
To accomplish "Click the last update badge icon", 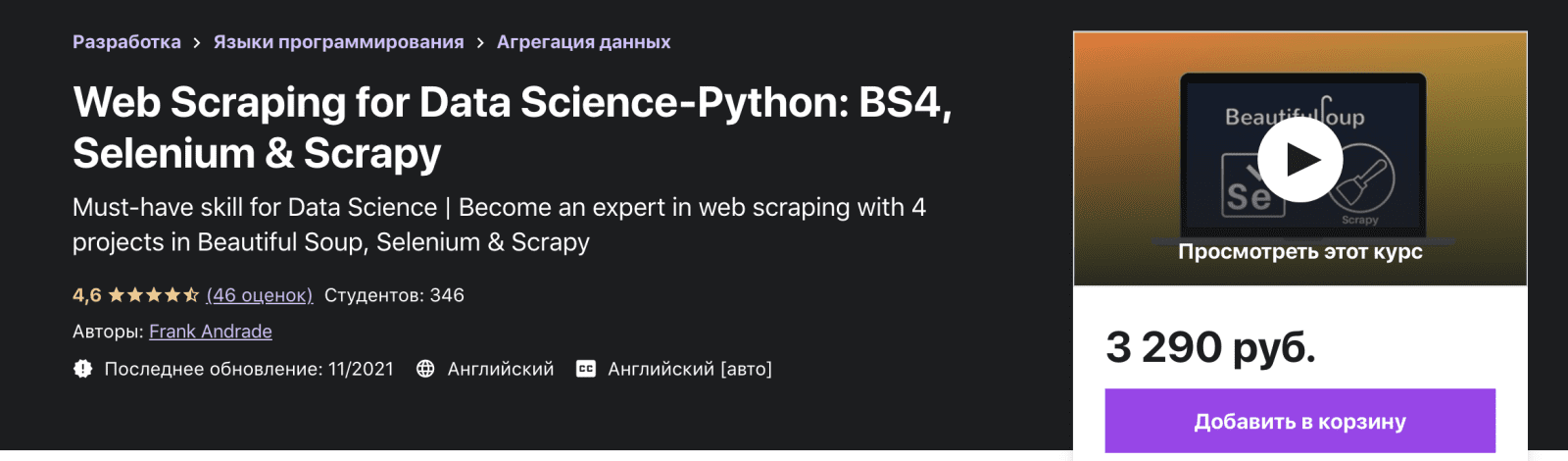I will tap(83, 369).
